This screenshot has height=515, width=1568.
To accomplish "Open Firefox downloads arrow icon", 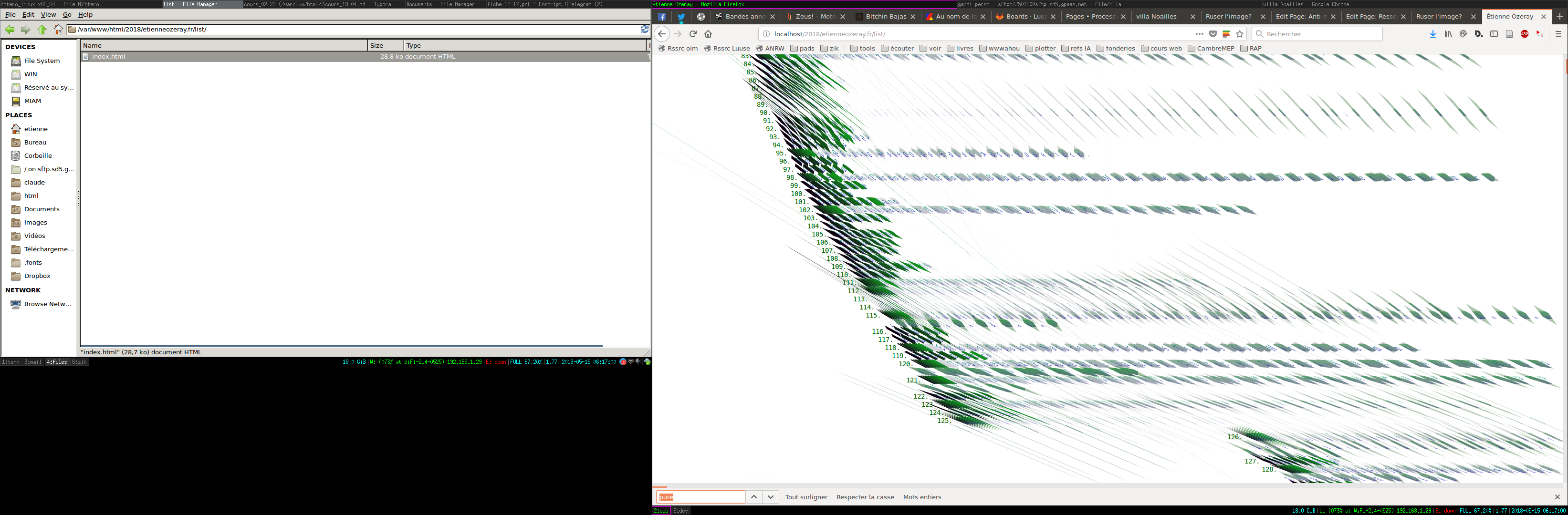I will [x=1433, y=34].
